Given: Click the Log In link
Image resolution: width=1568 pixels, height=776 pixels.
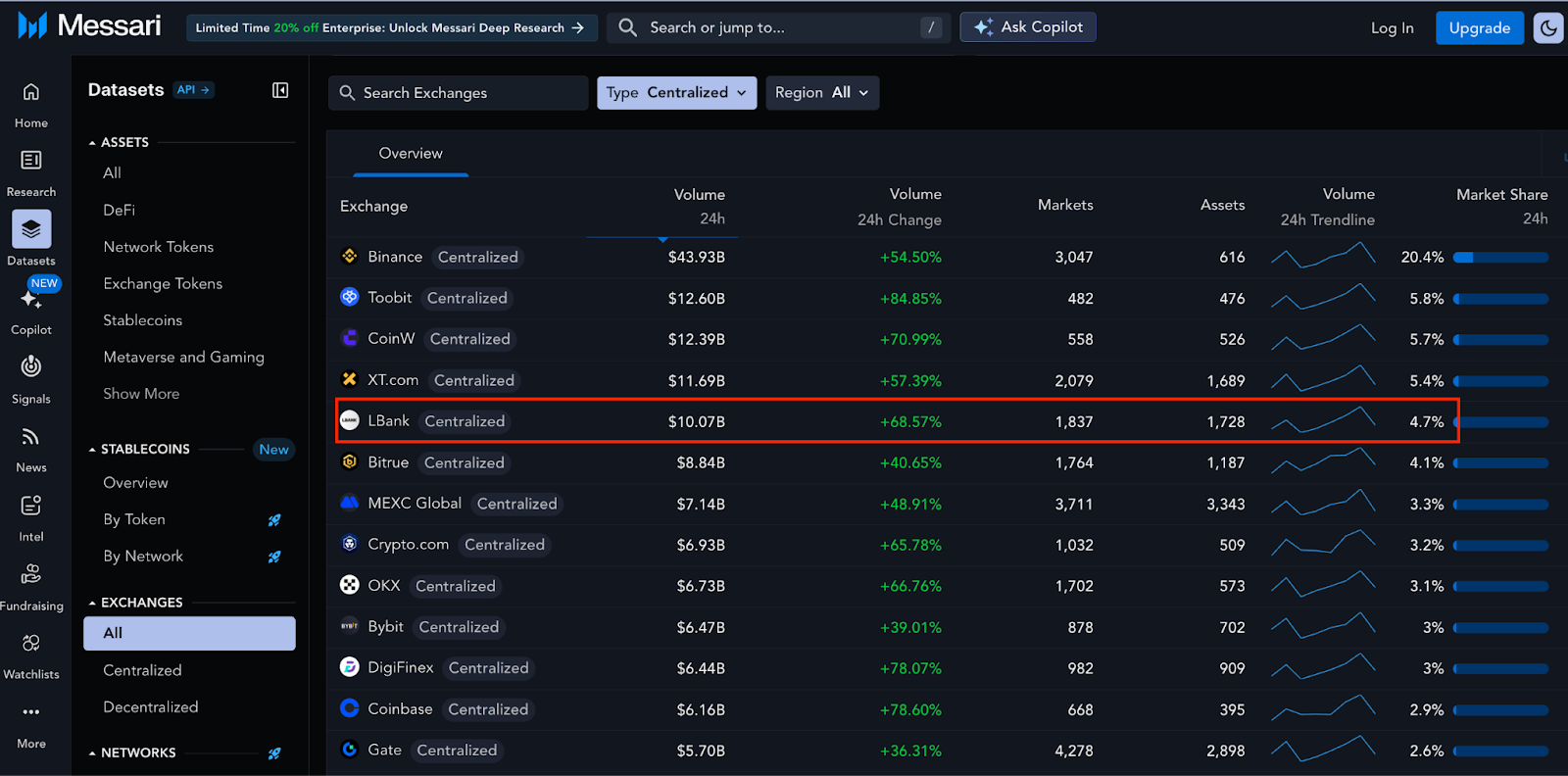Looking at the screenshot, I should 1392,28.
